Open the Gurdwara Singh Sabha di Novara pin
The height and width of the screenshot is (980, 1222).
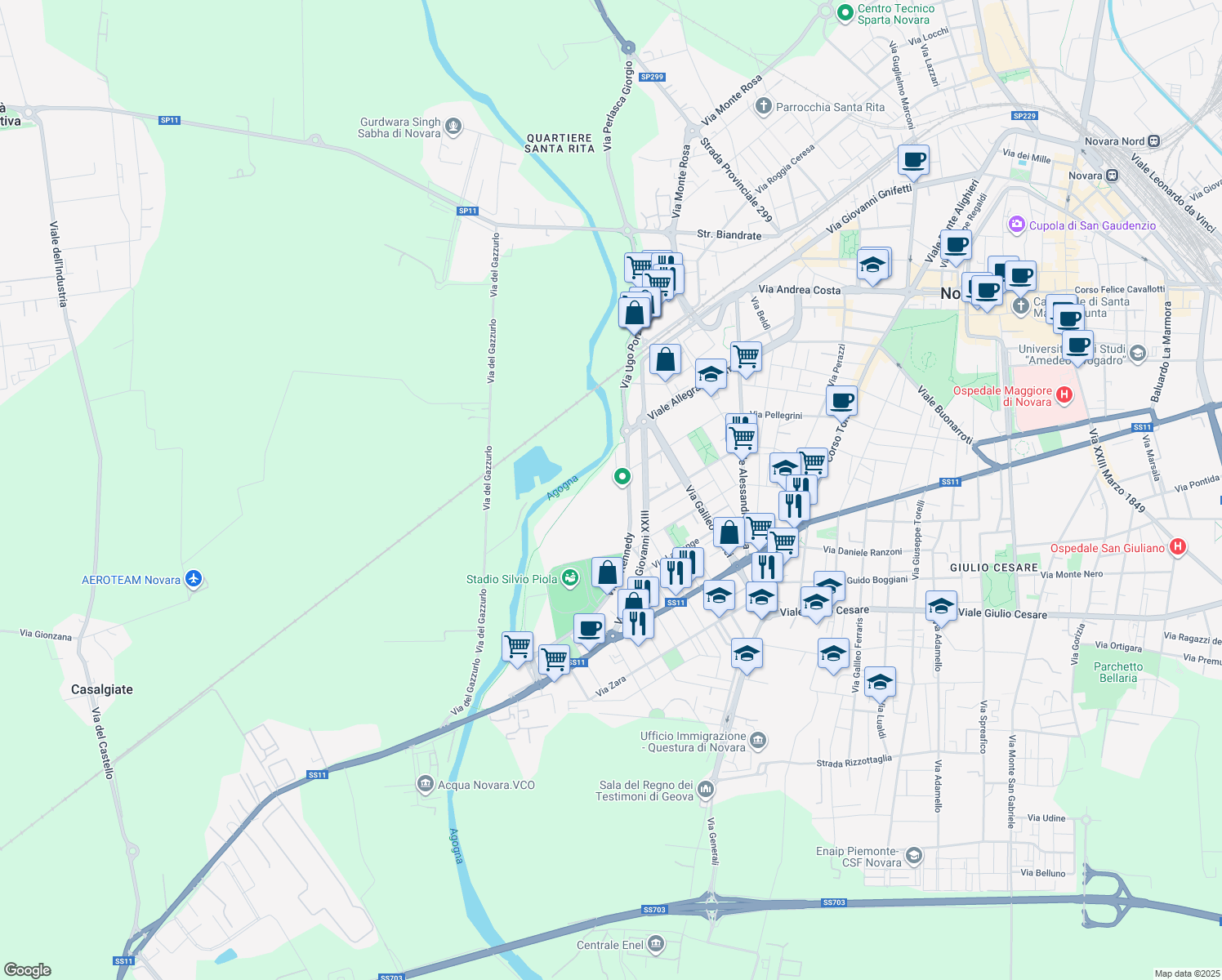[454, 127]
